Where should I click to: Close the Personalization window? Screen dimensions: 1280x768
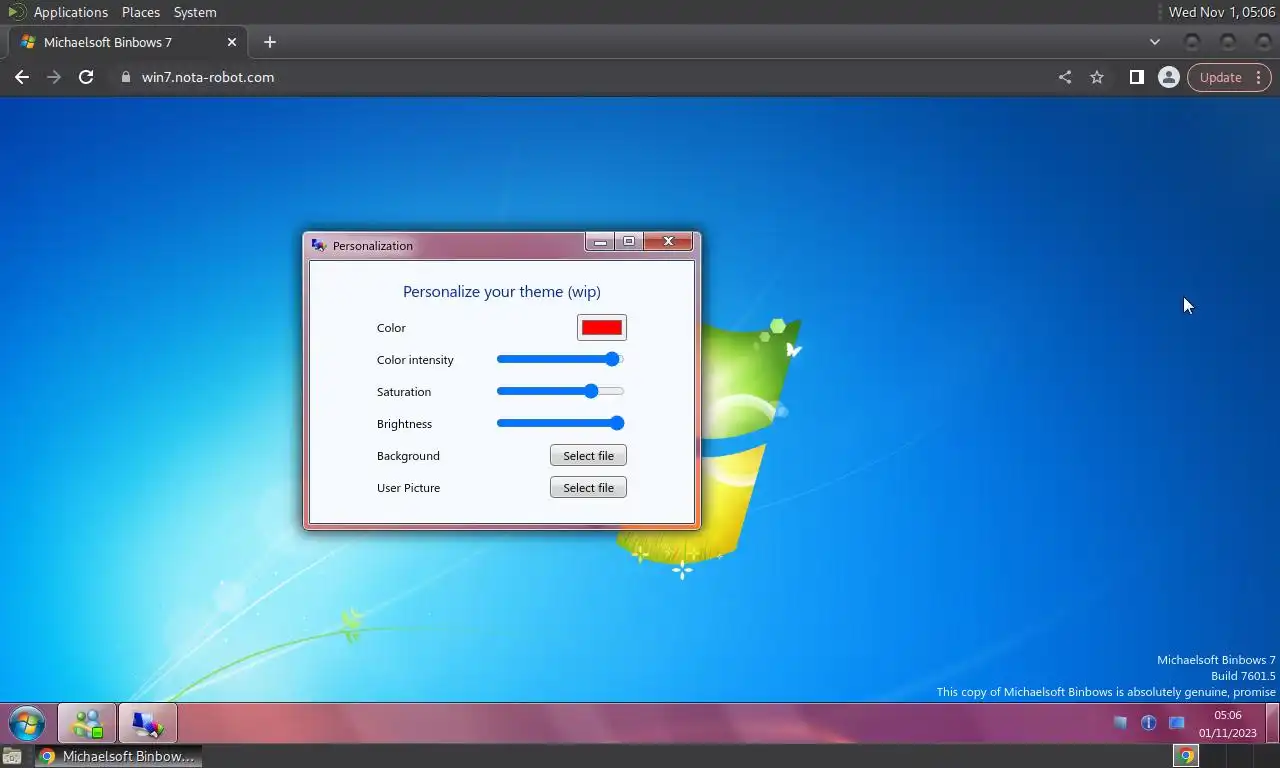[x=668, y=241]
